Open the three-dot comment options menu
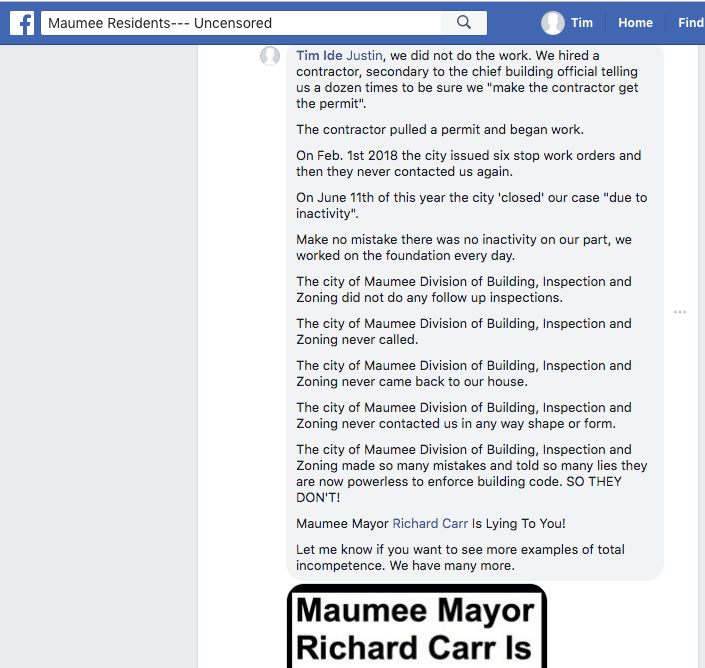 [680, 312]
